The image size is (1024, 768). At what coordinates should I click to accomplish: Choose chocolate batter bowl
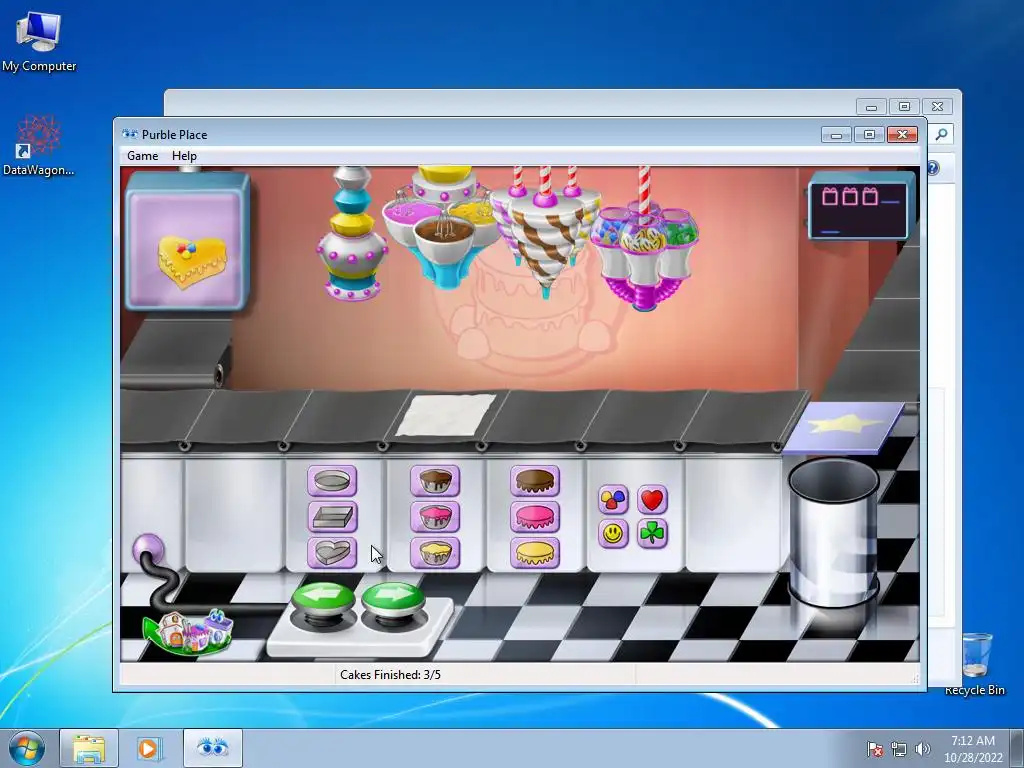coord(435,481)
